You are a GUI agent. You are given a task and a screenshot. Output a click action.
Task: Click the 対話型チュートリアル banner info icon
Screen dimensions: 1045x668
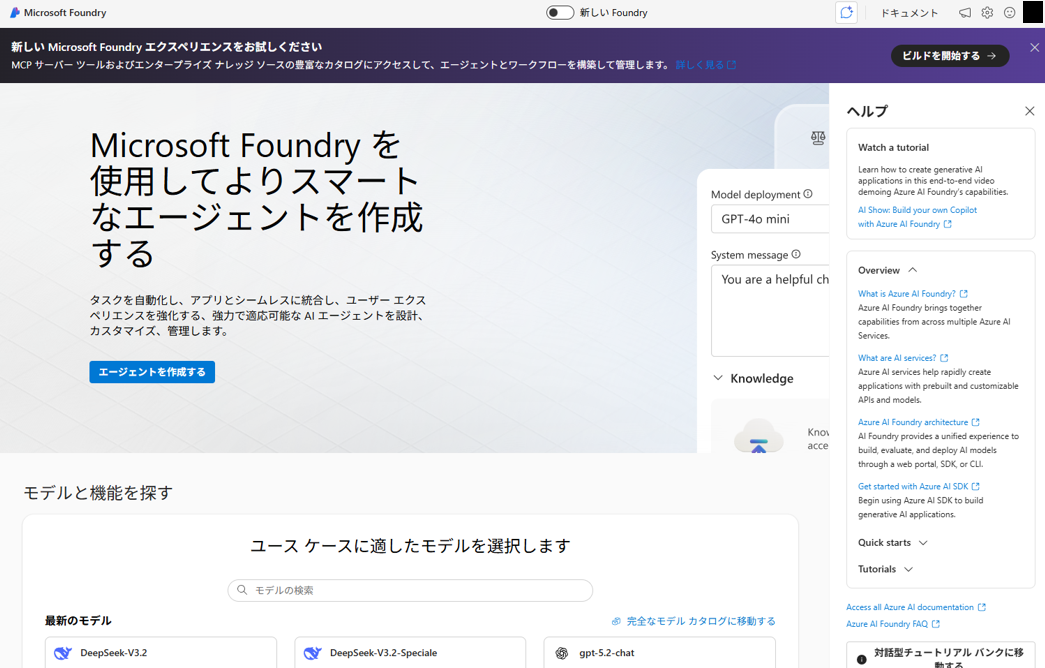point(862,659)
